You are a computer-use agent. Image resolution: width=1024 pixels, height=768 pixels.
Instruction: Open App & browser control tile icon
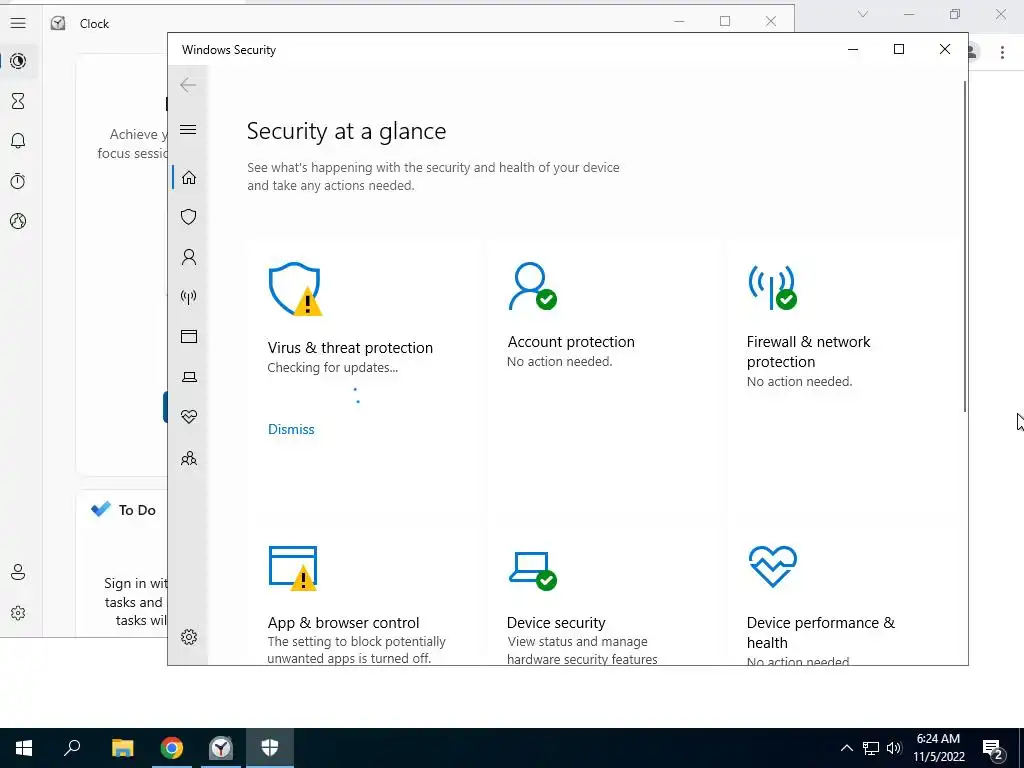click(293, 568)
